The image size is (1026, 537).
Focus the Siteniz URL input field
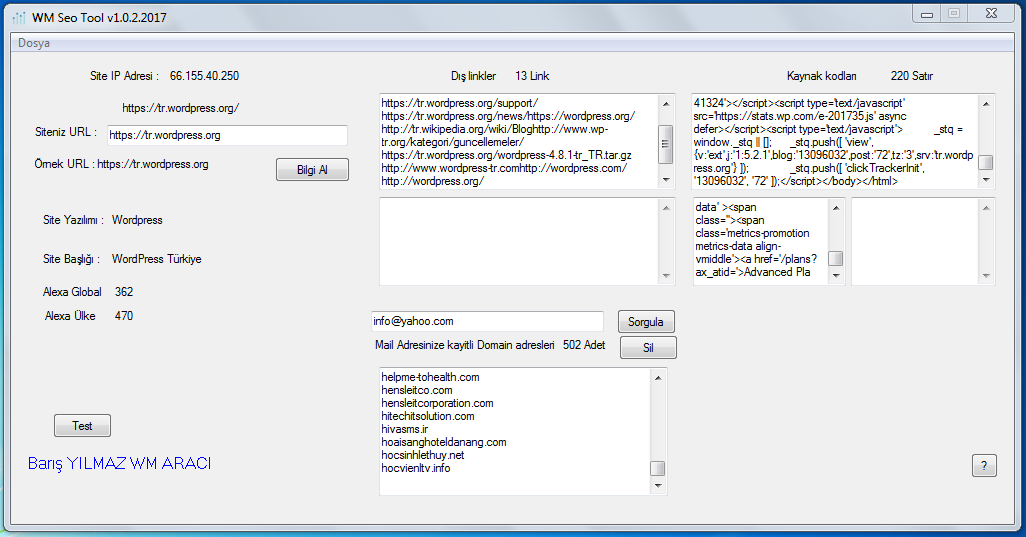(x=227, y=135)
